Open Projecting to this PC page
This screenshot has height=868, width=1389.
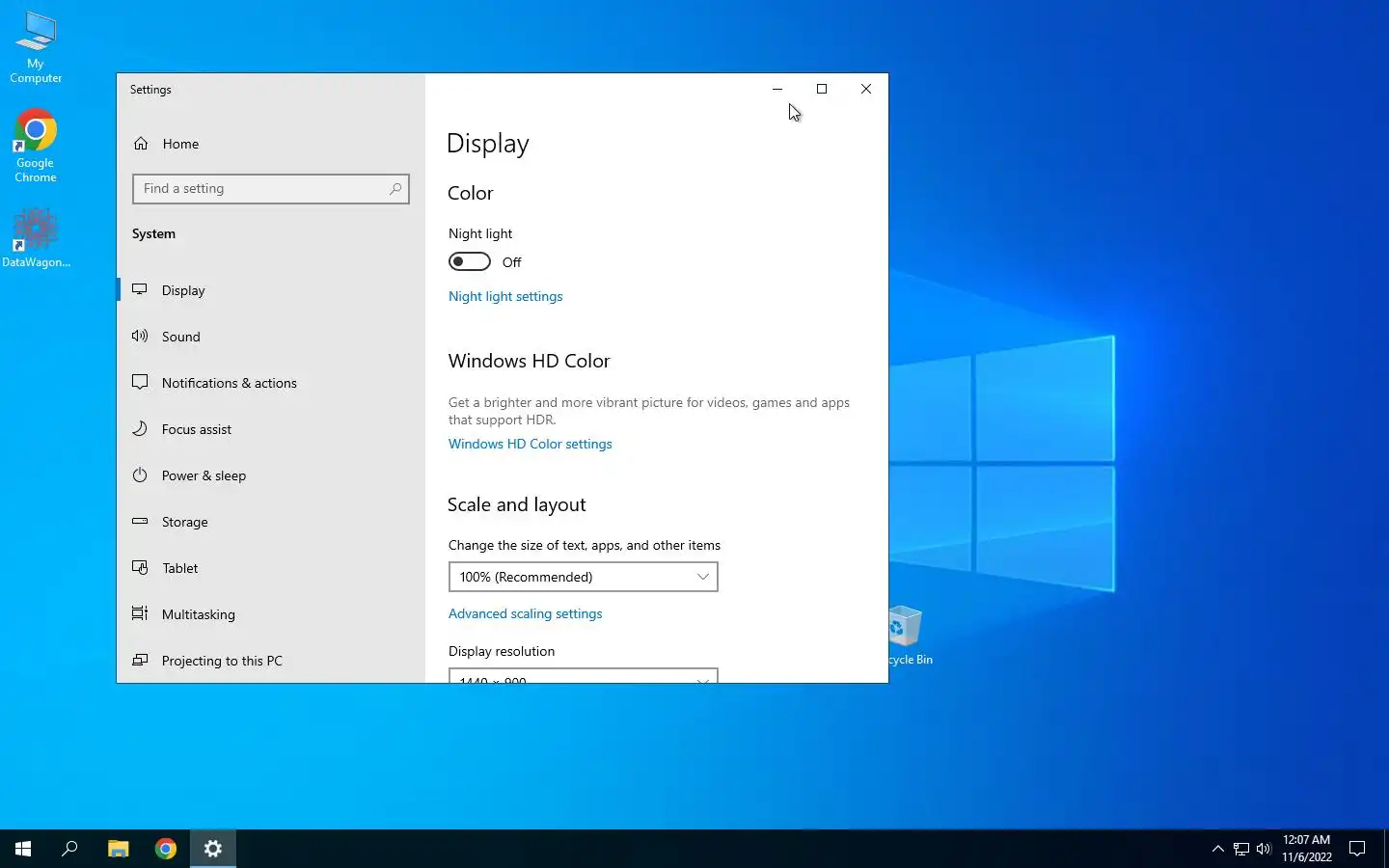(271, 661)
